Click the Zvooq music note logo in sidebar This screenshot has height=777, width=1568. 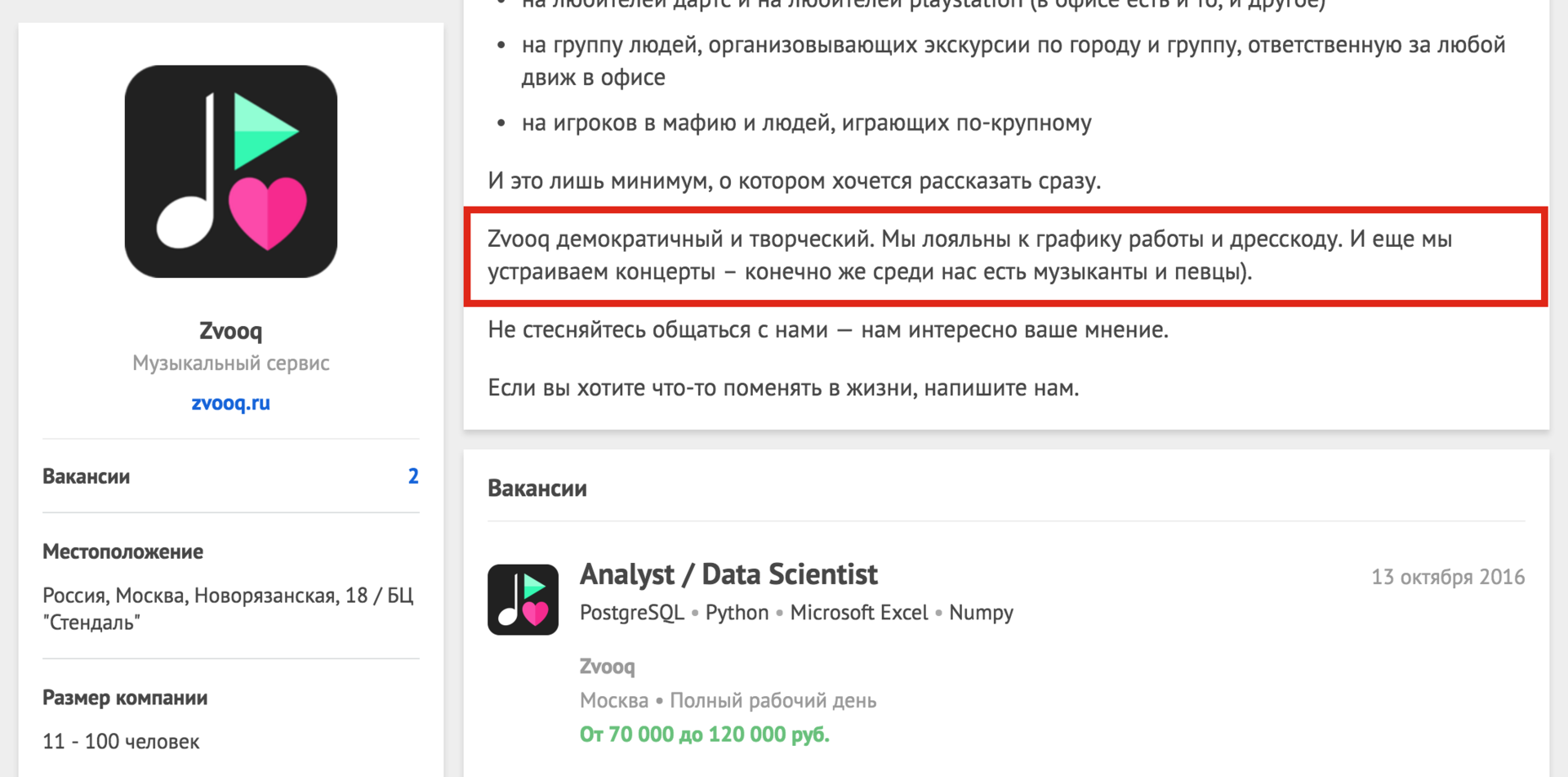pos(229,170)
